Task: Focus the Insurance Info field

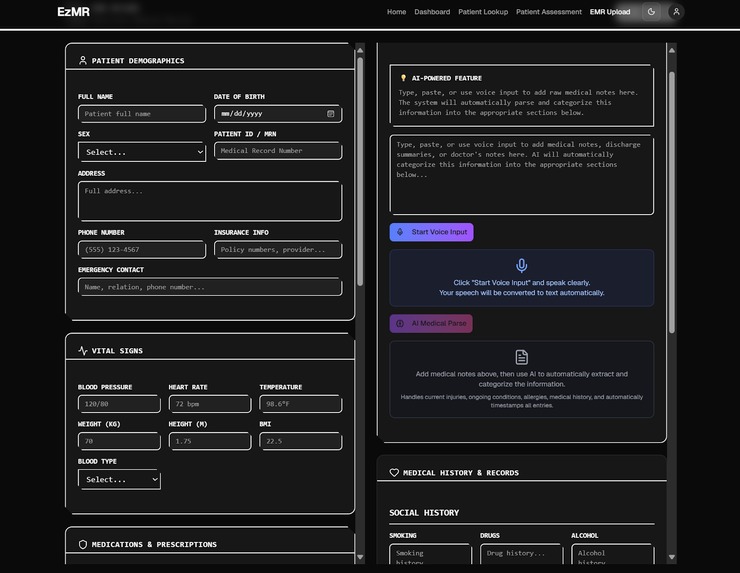Action: (278, 250)
